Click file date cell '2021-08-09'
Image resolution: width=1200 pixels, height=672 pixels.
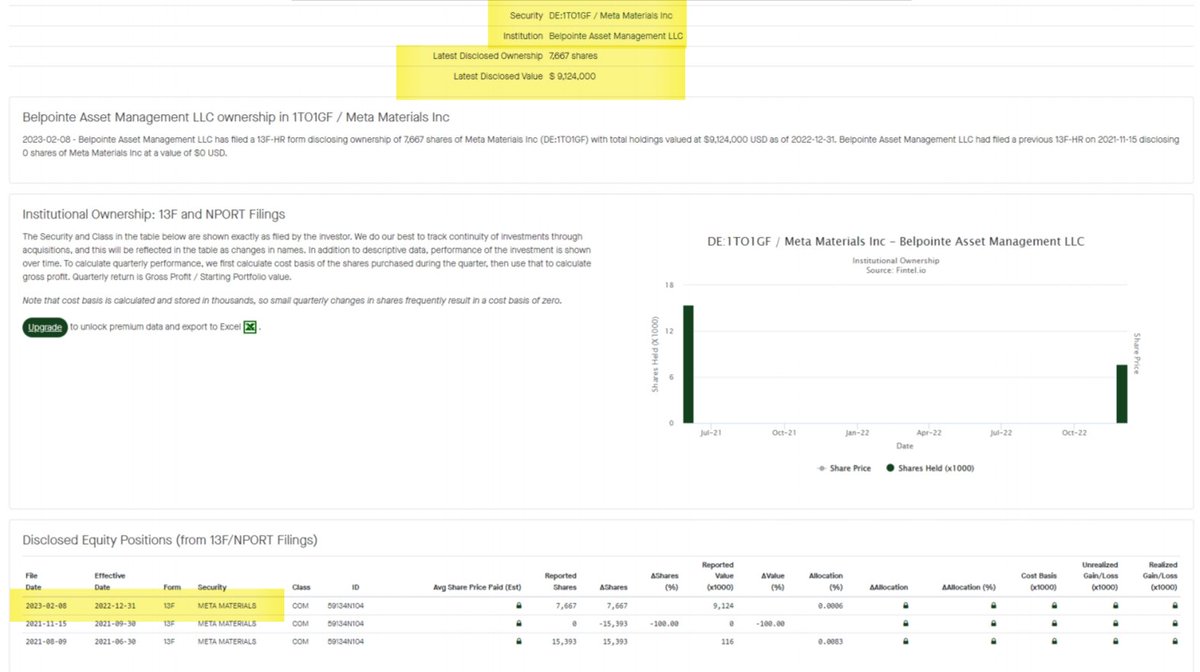[x=44, y=642]
